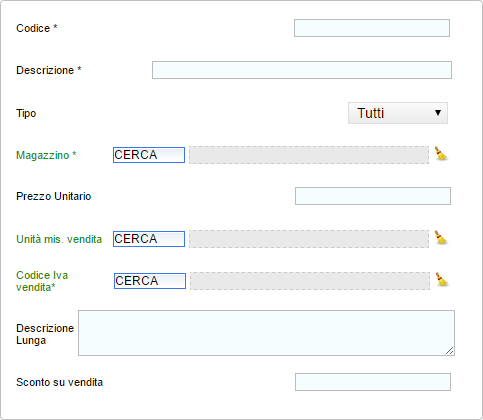Image resolution: width=483 pixels, height=420 pixels.
Task: Click the gray Magazzino description box
Action: point(309,155)
